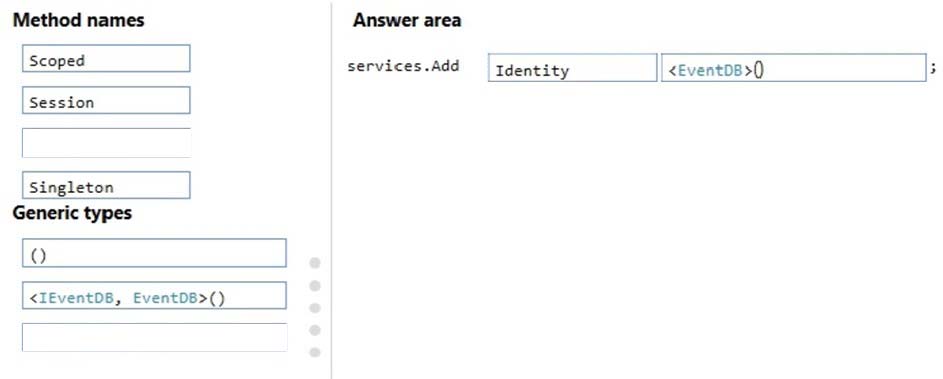
Task: Select the Session method name box
Action: click(106, 100)
